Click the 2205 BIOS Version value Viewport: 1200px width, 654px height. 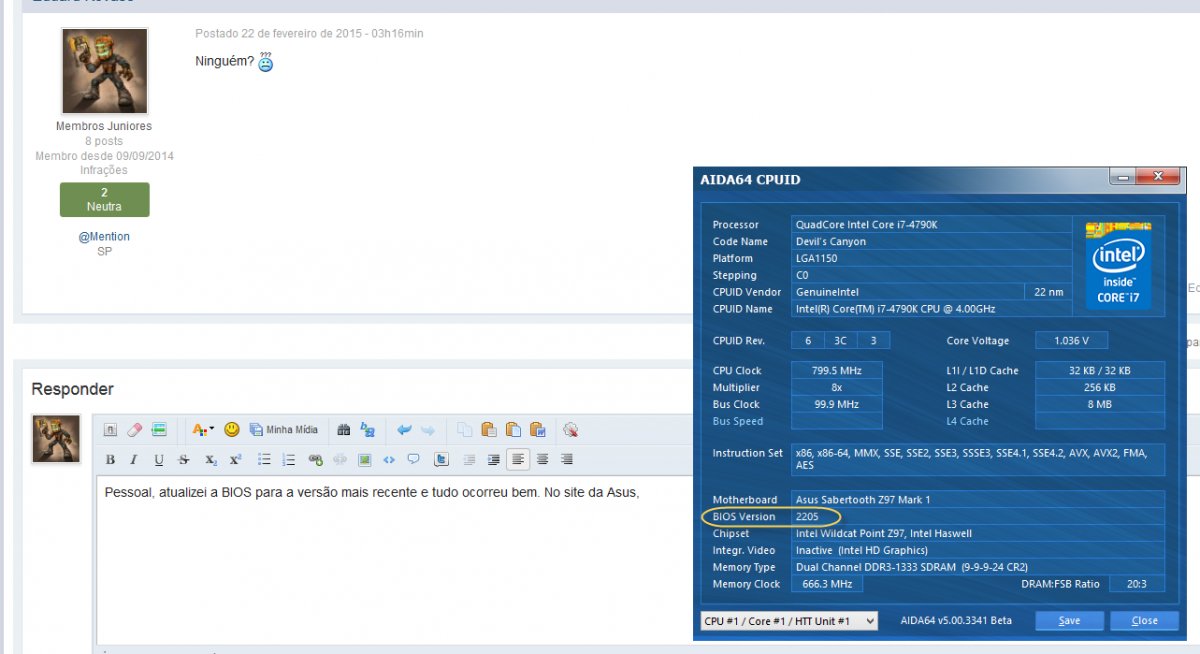[x=806, y=517]
